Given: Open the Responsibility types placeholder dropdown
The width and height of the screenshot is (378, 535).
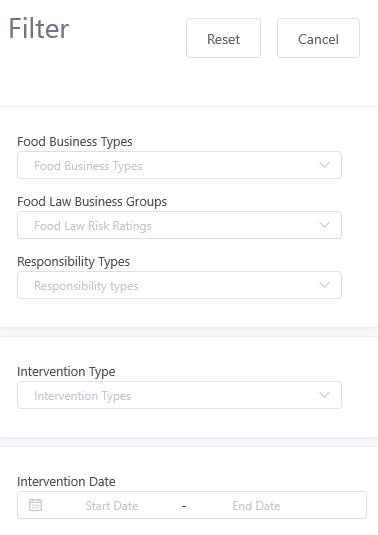Looking at the screenshot, I should (x=179, y=285).
